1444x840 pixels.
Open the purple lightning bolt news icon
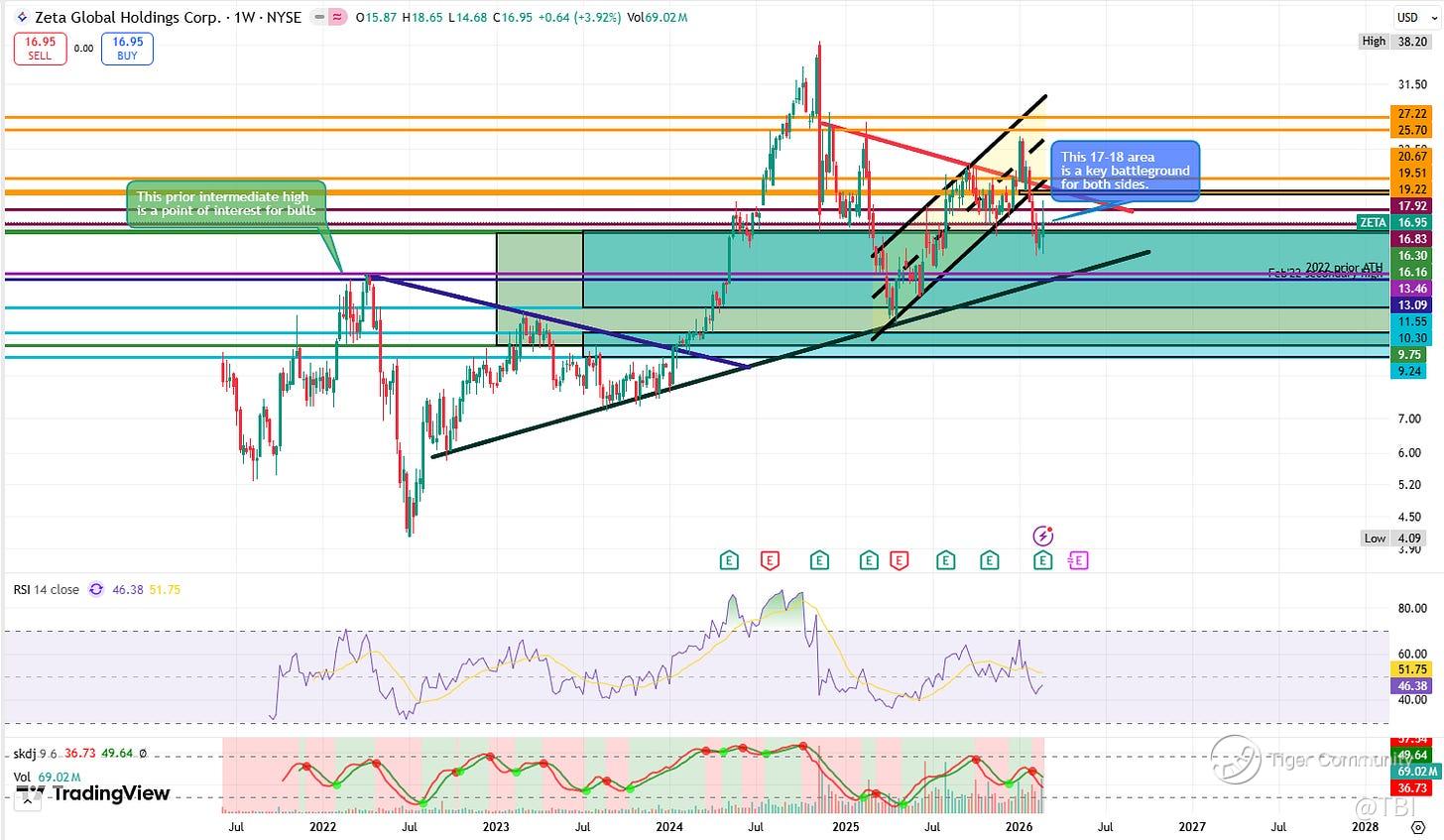coord(1042,537)
